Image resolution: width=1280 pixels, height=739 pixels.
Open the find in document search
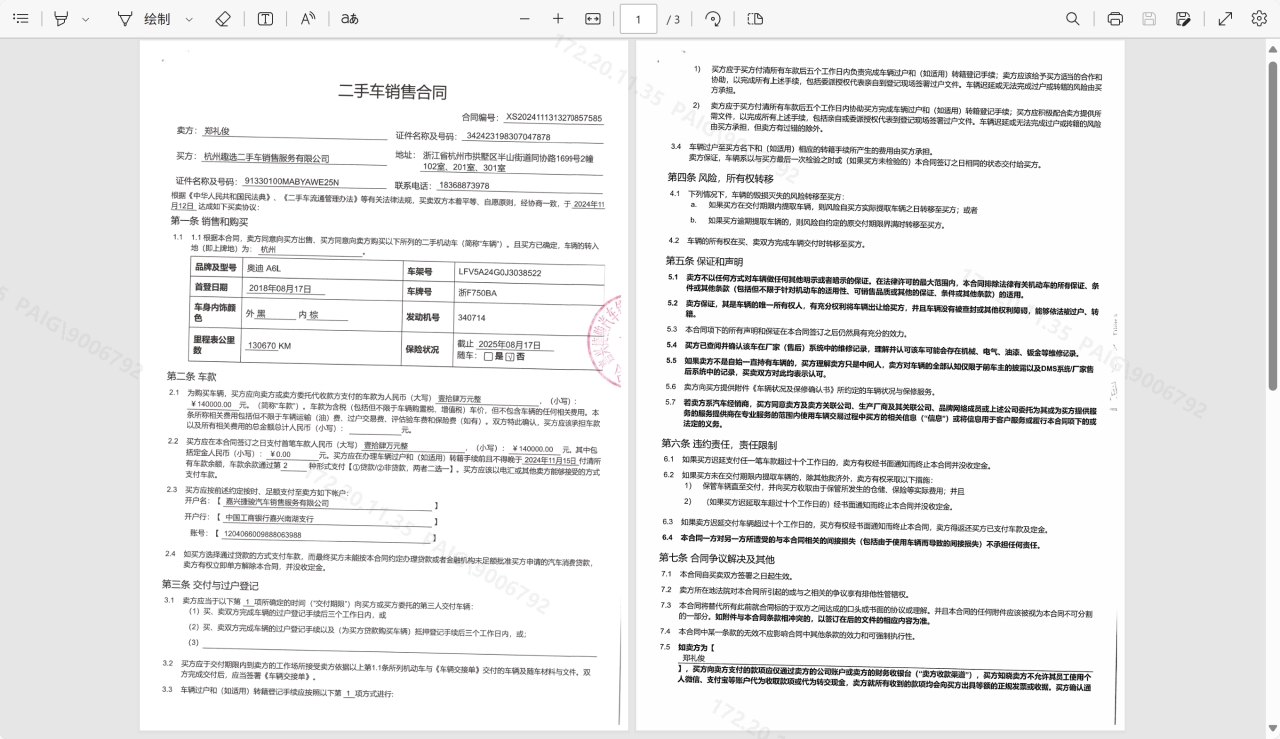click(1073, 19)
